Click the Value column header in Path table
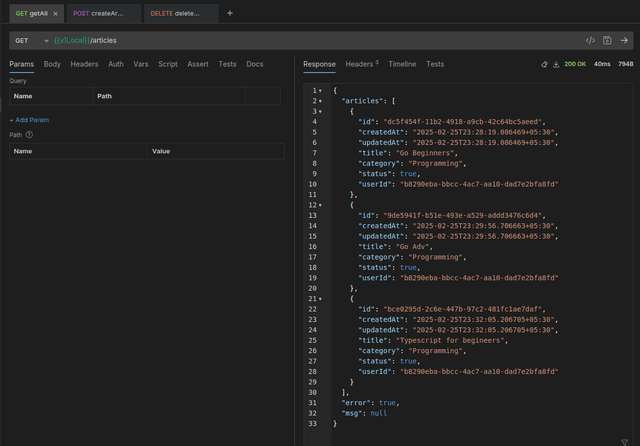 pos(216,151)
